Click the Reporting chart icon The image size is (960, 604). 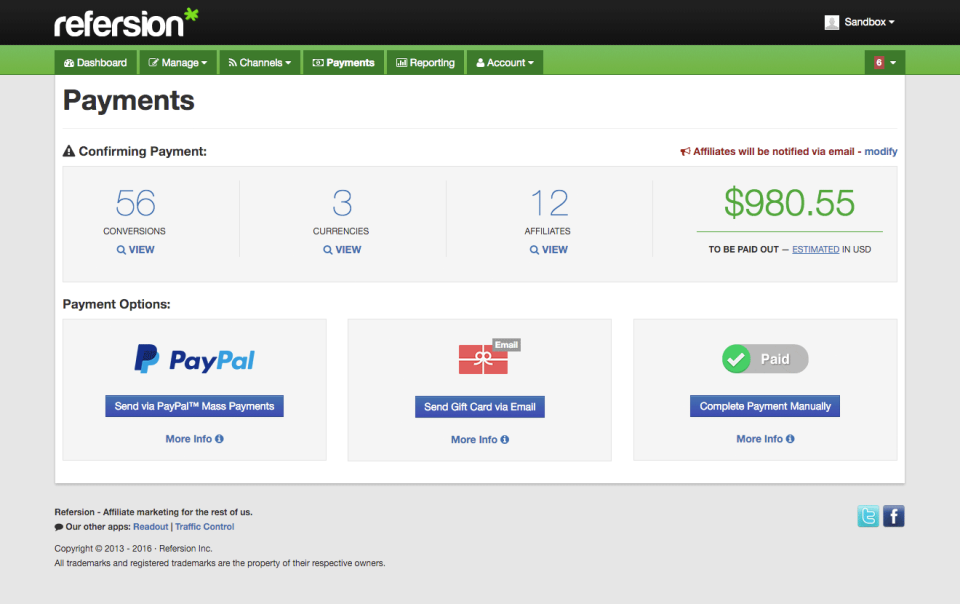pos(400,62)
